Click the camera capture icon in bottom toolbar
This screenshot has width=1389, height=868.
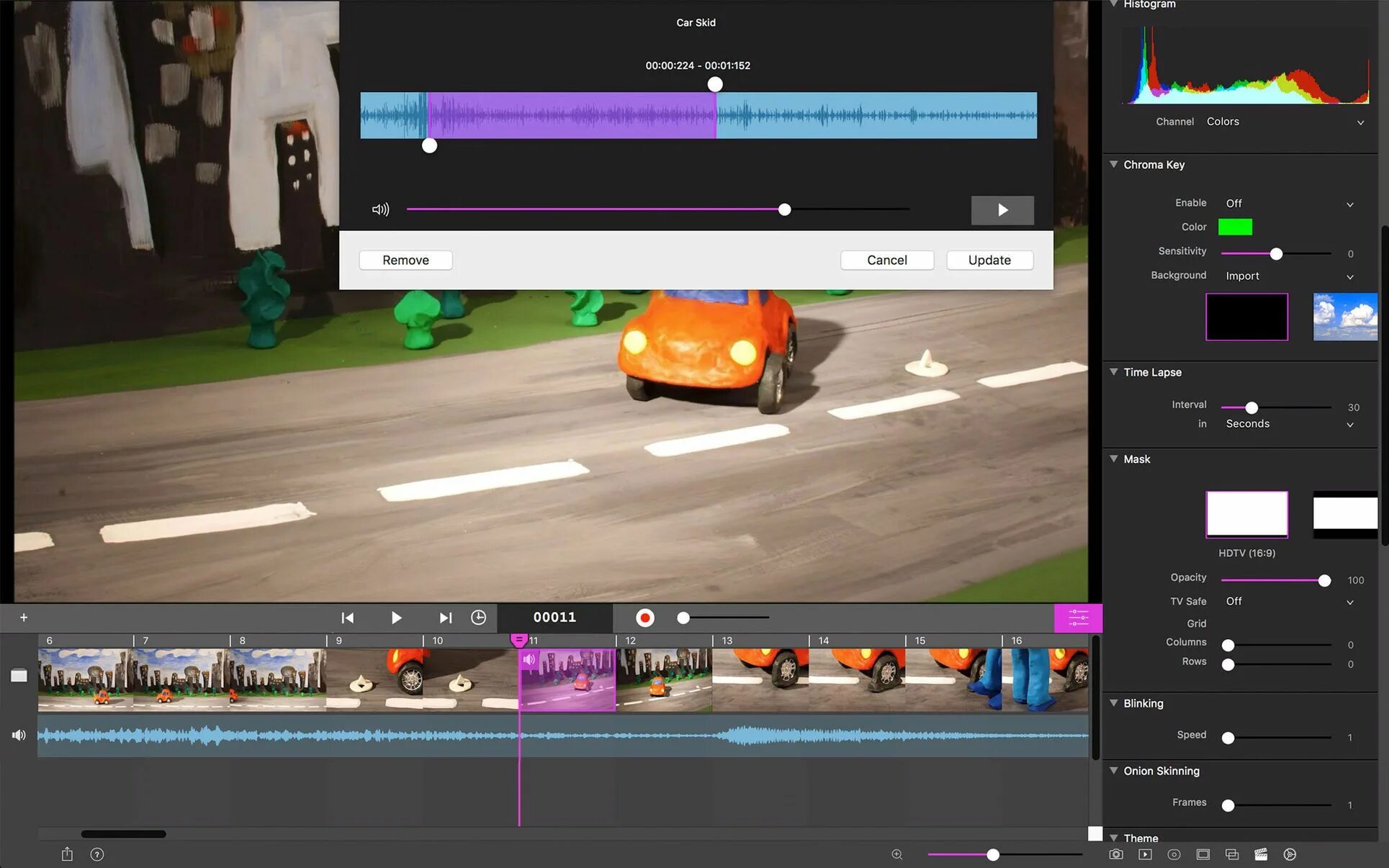[1115, 854]
